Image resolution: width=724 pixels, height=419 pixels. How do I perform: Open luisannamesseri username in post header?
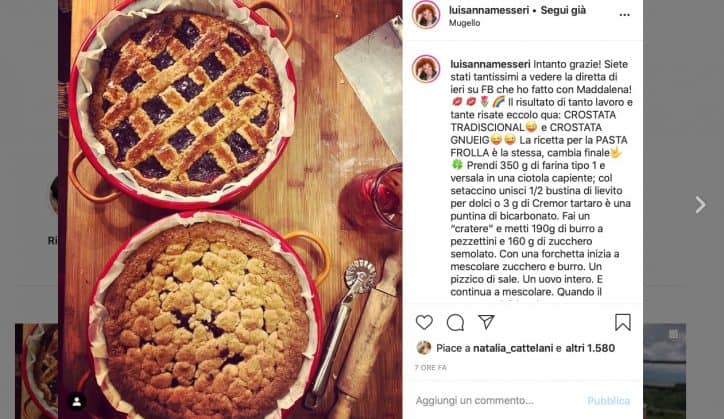489,10
